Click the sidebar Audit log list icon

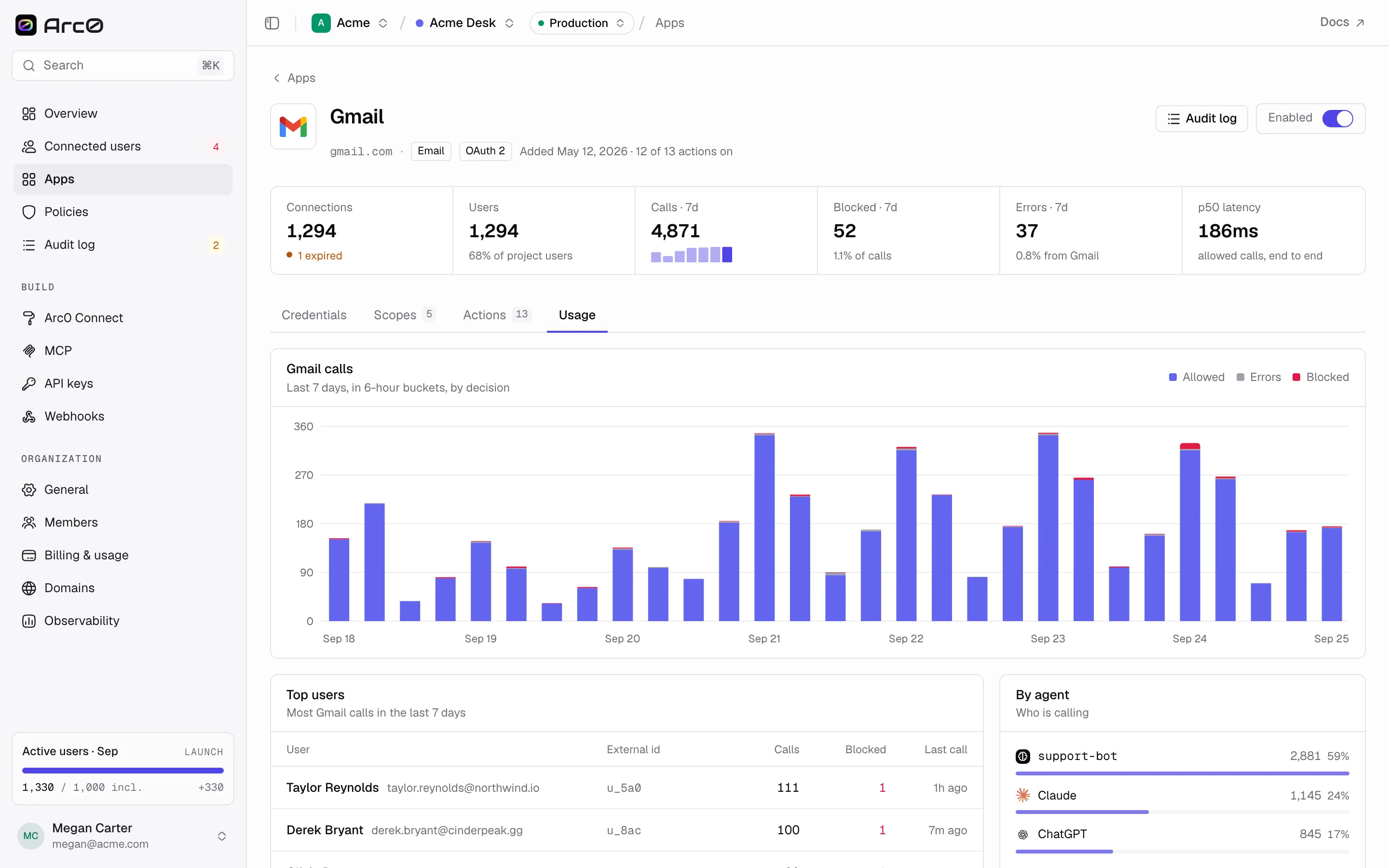point(29,244)
